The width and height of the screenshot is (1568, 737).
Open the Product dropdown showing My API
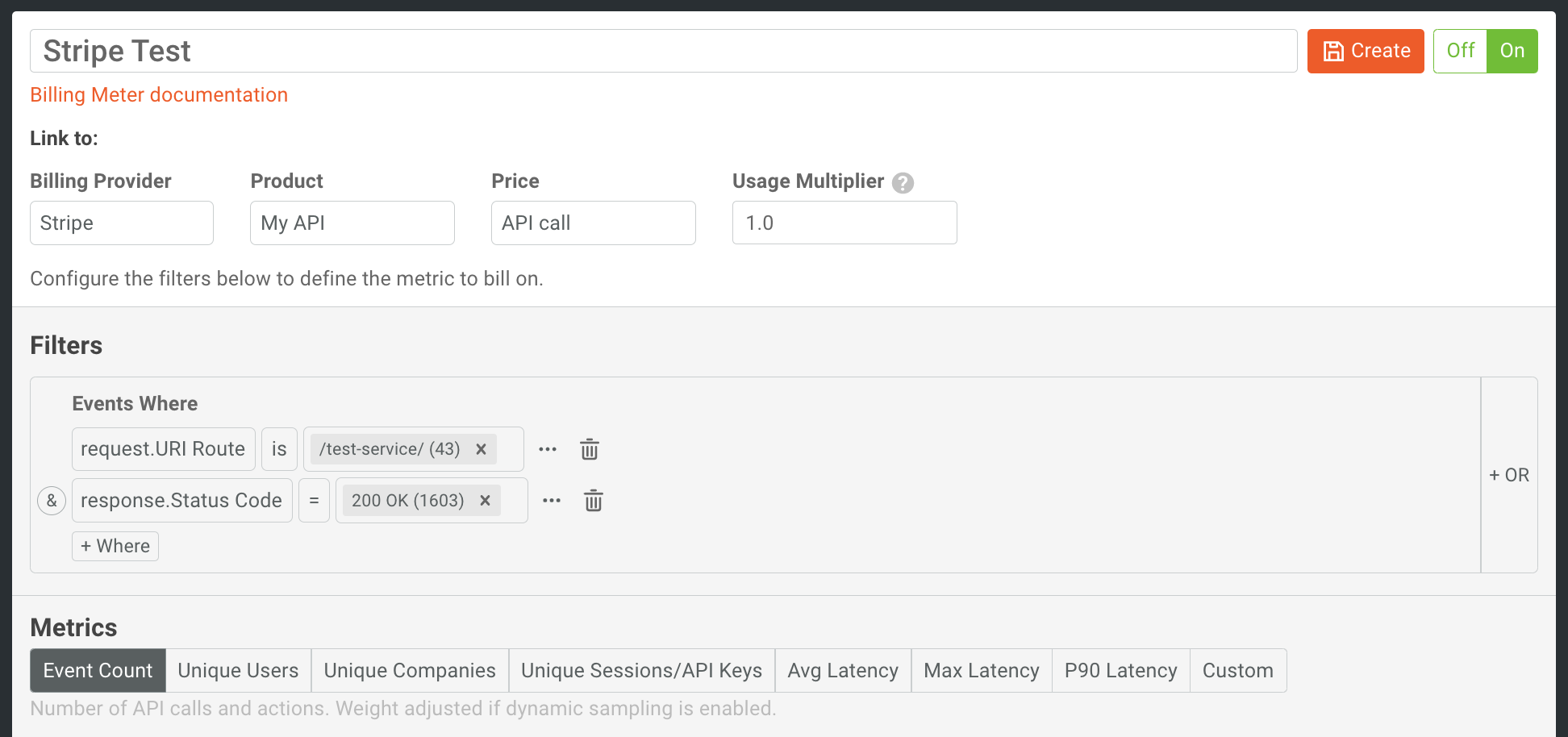pyautogui.click(x=352, y=223)
